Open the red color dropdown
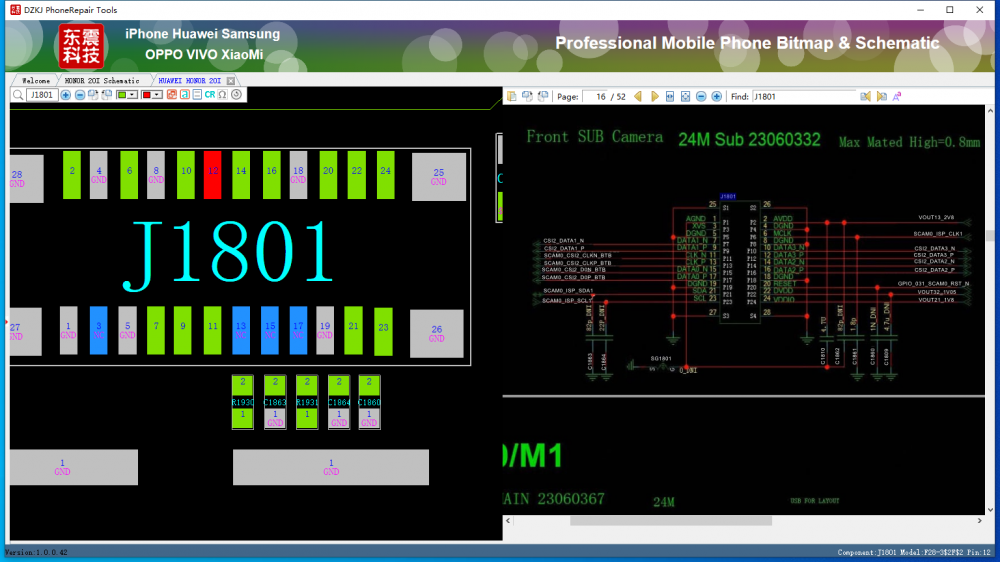Image resolution: width=1000 pixels, height=562 pixels. click(158, 95)
